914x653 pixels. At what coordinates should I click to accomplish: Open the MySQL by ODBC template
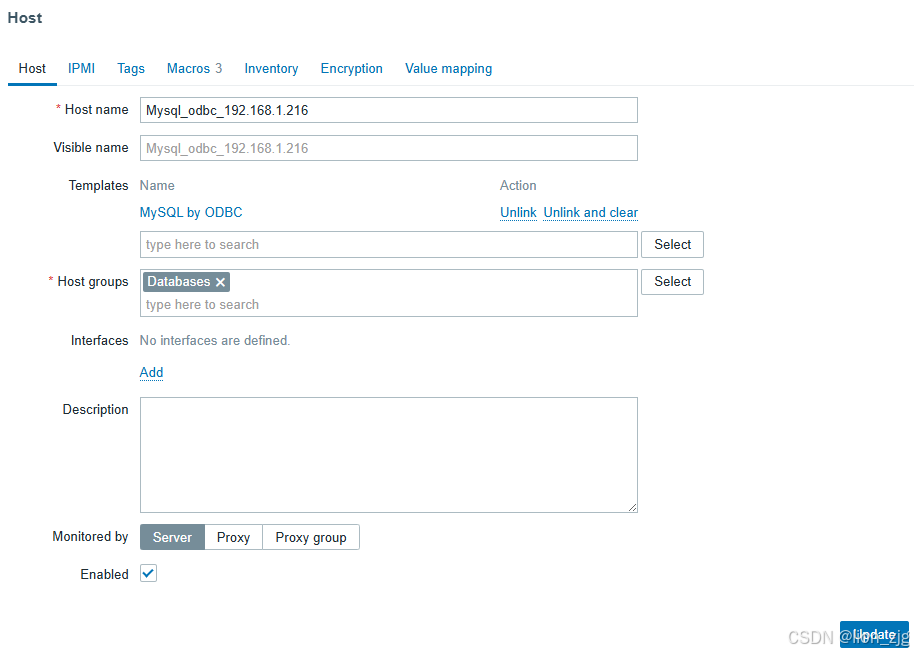pos(191,212)
